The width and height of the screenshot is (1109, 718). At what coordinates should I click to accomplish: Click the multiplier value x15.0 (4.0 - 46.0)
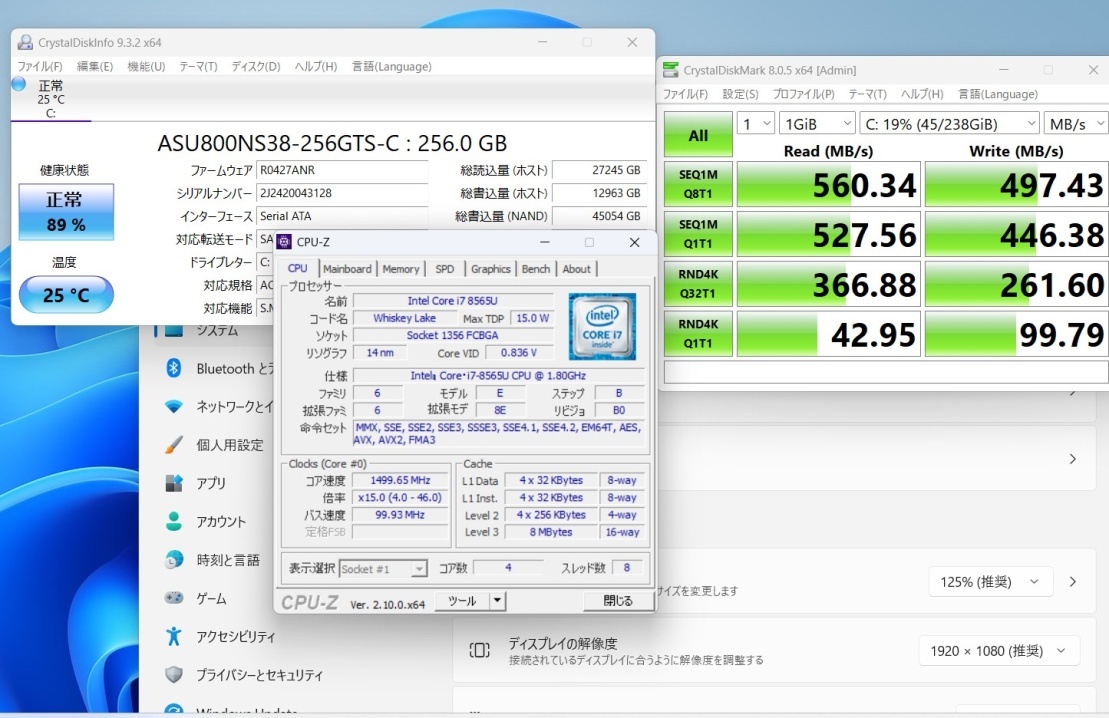pos(400,497)
